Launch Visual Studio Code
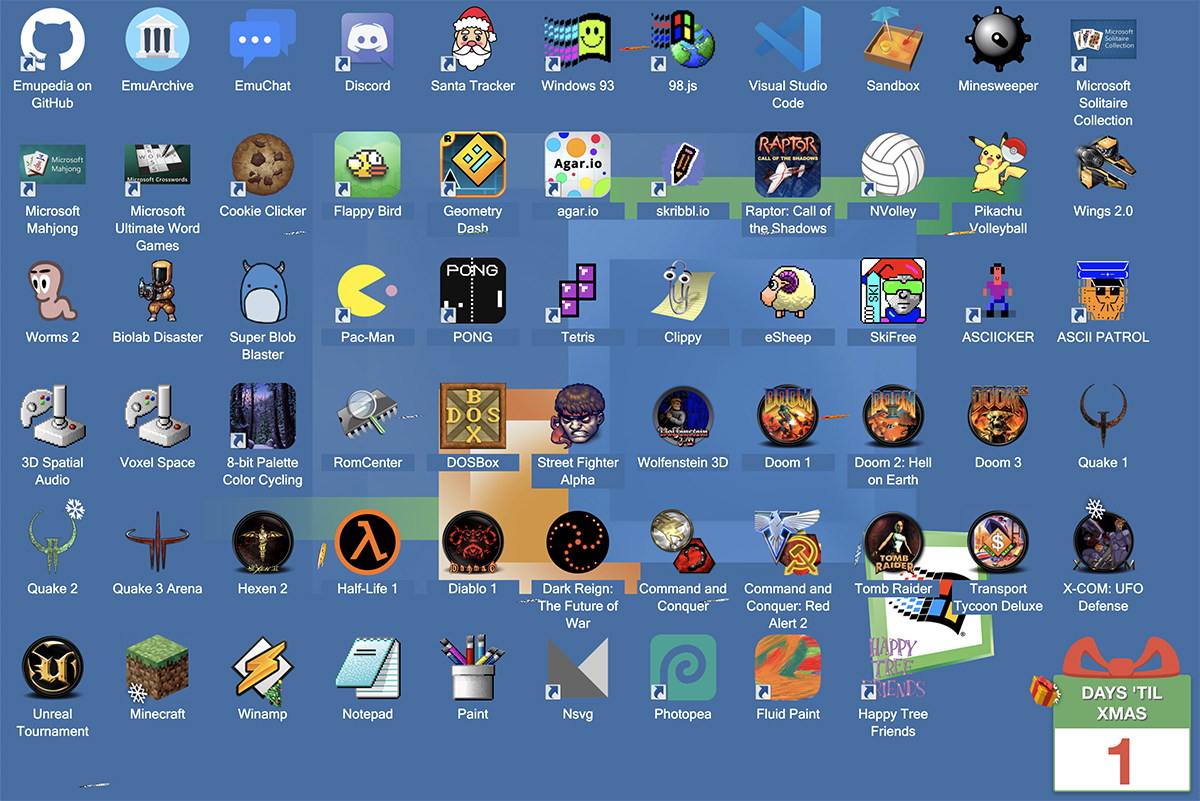Screen dimensions: 1200x801 [x=788, y=42]
